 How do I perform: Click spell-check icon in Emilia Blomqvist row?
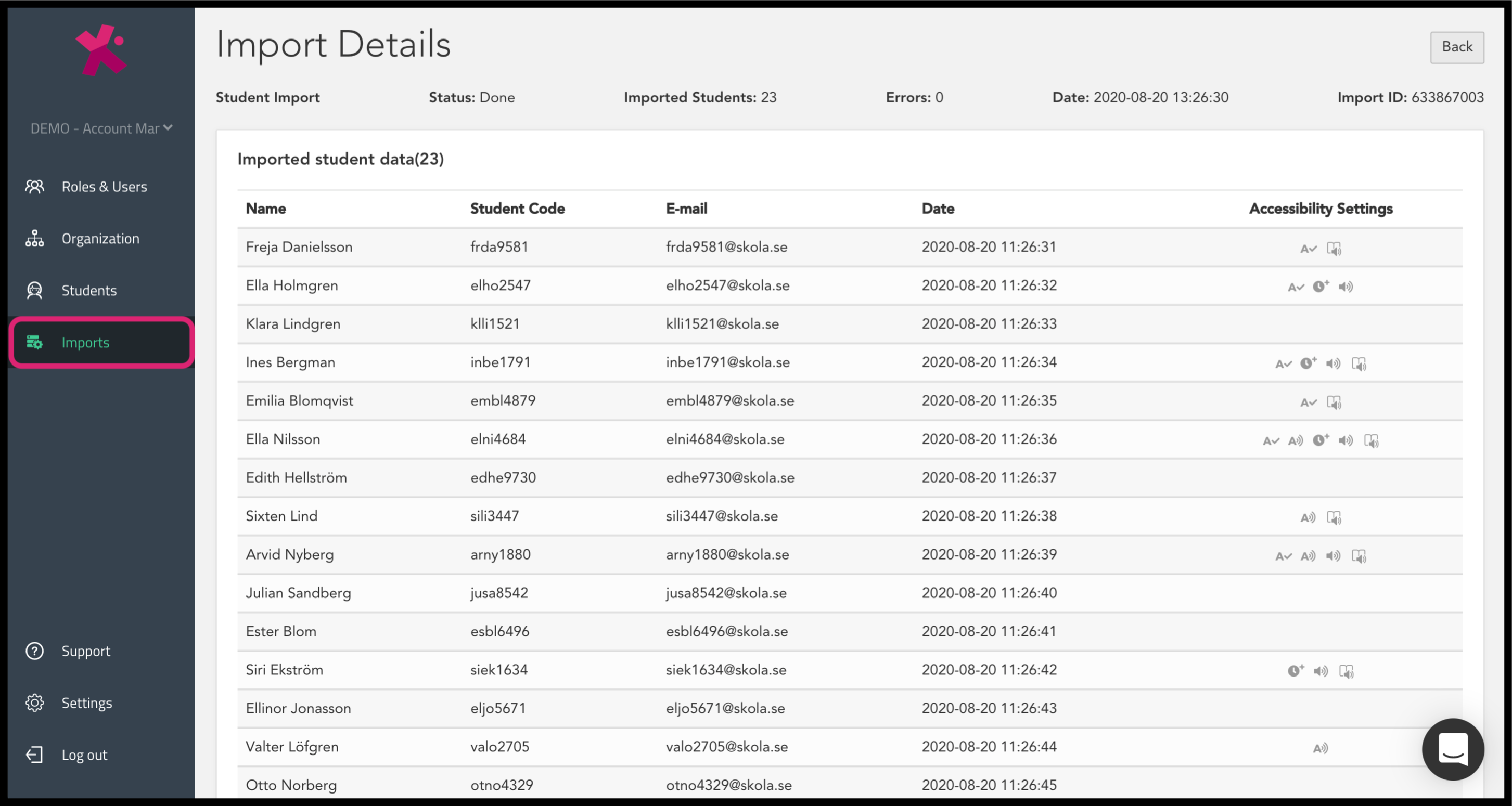pyautogui.click(x=1309, y=402)
